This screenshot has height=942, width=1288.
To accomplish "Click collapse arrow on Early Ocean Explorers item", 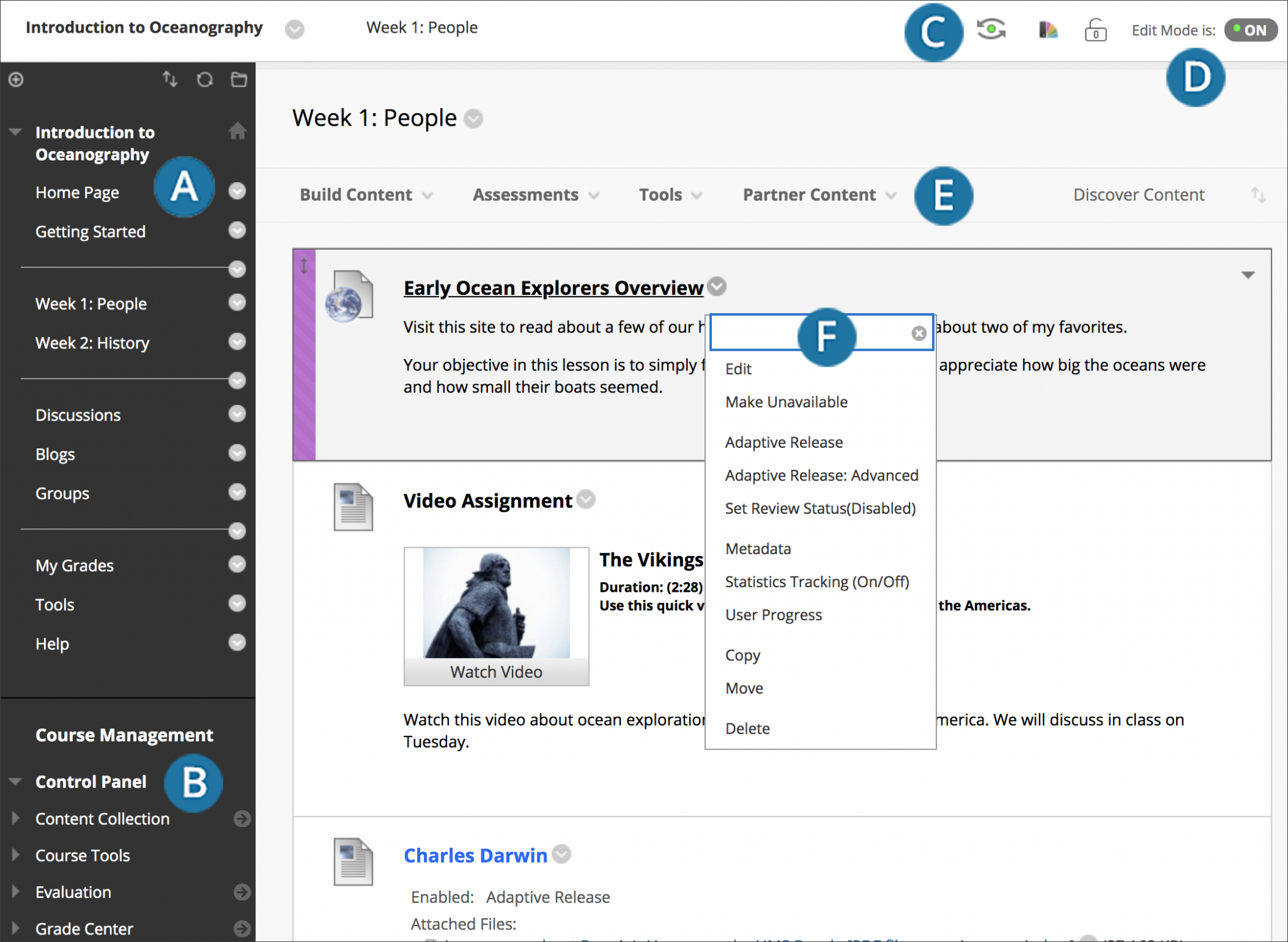I will click(x=1248, y=275).
